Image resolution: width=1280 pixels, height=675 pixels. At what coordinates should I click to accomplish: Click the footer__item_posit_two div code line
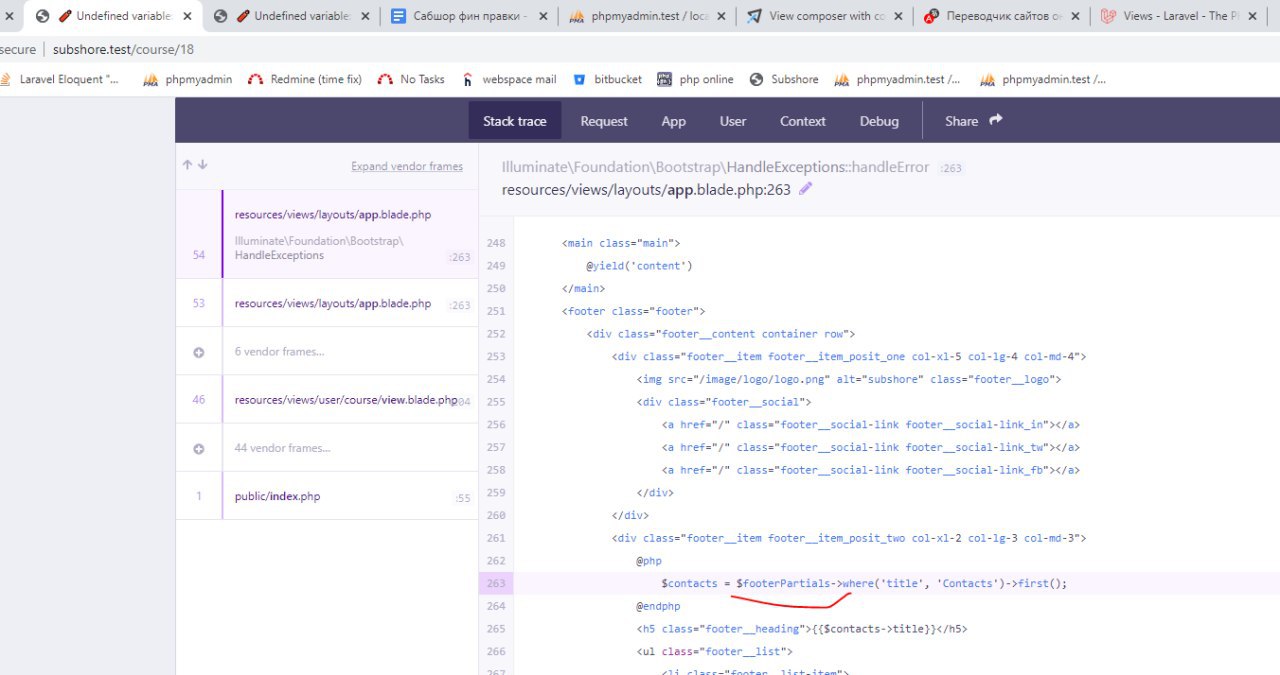coord(849,538)
